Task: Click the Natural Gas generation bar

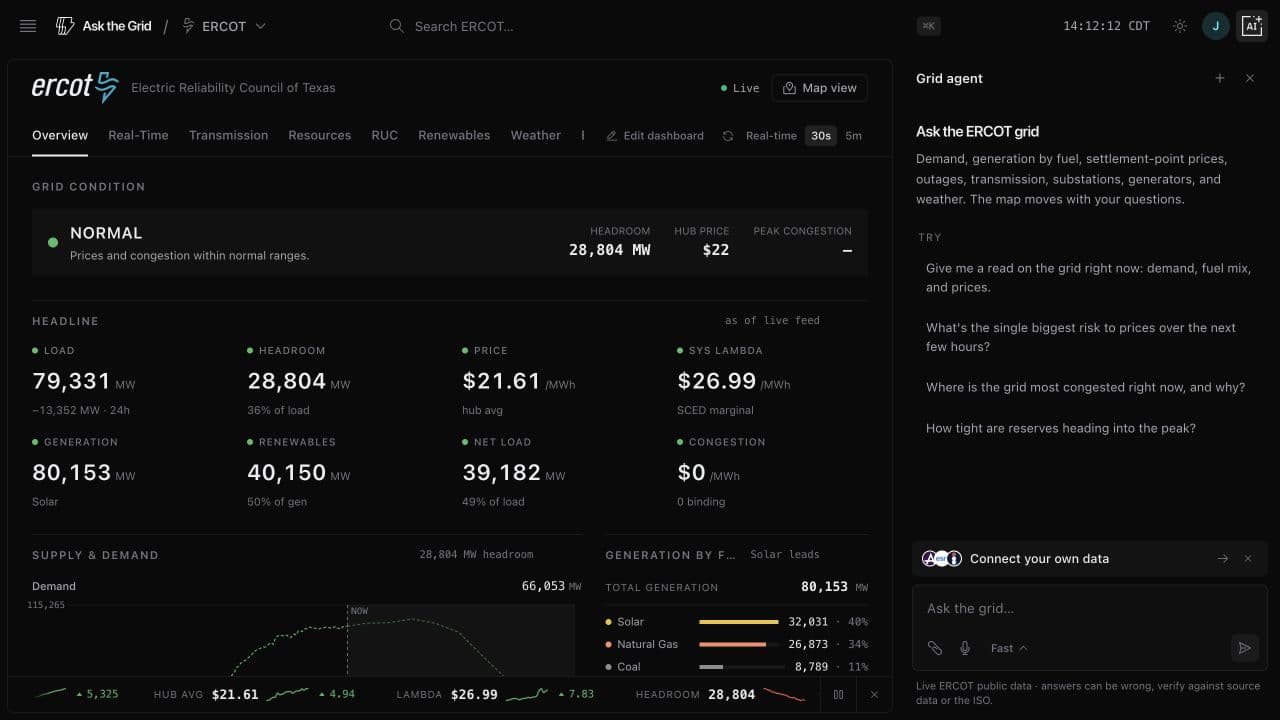Action: [x=739, y=644]
